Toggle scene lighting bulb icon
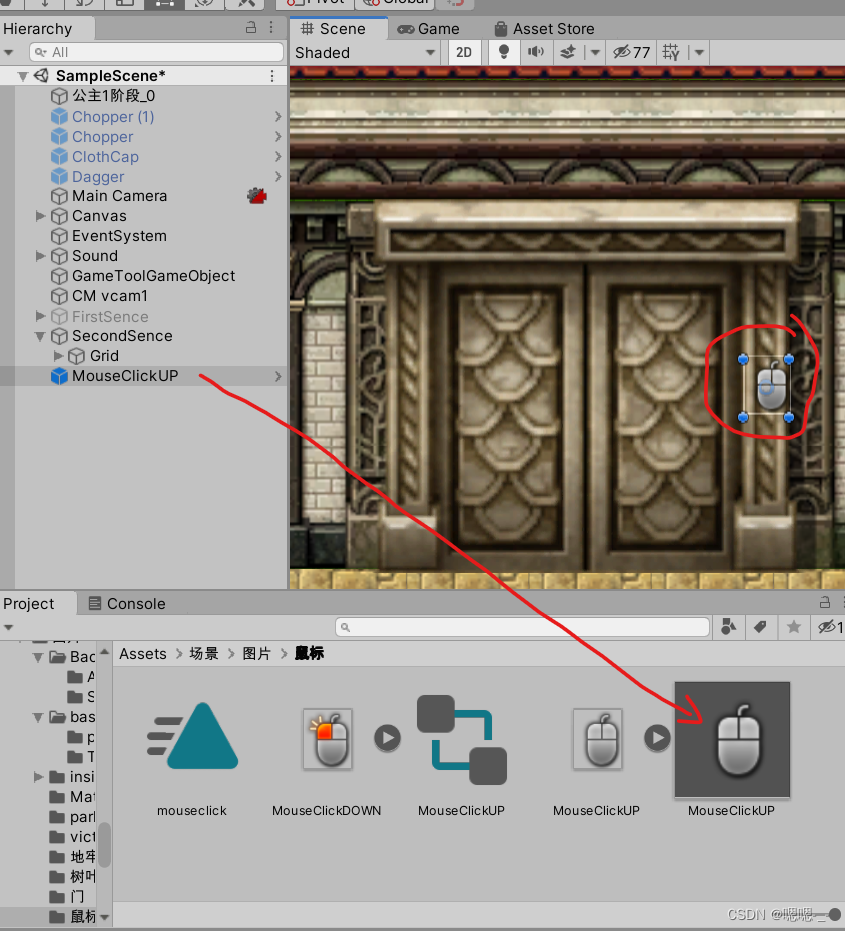Image resolution: width=845 pixels, height=931 pixels. pos(504,52)
